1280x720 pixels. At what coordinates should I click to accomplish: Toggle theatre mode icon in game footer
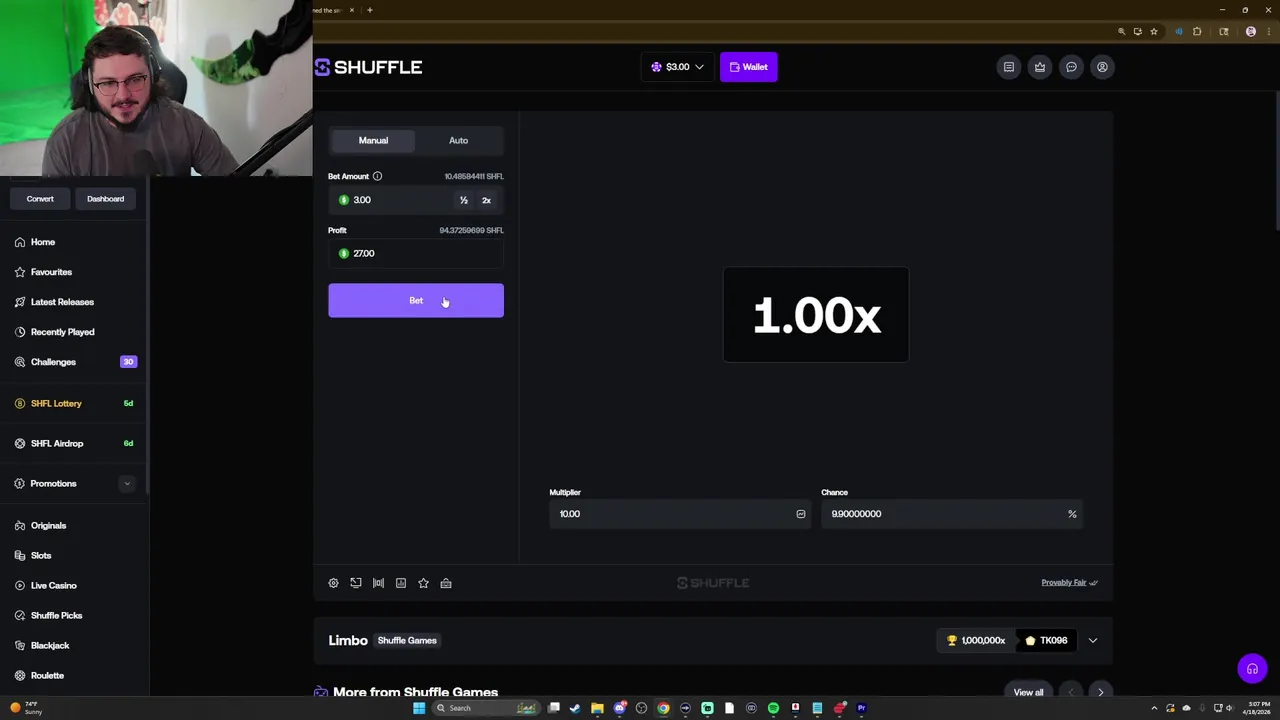tap(378, 583)
